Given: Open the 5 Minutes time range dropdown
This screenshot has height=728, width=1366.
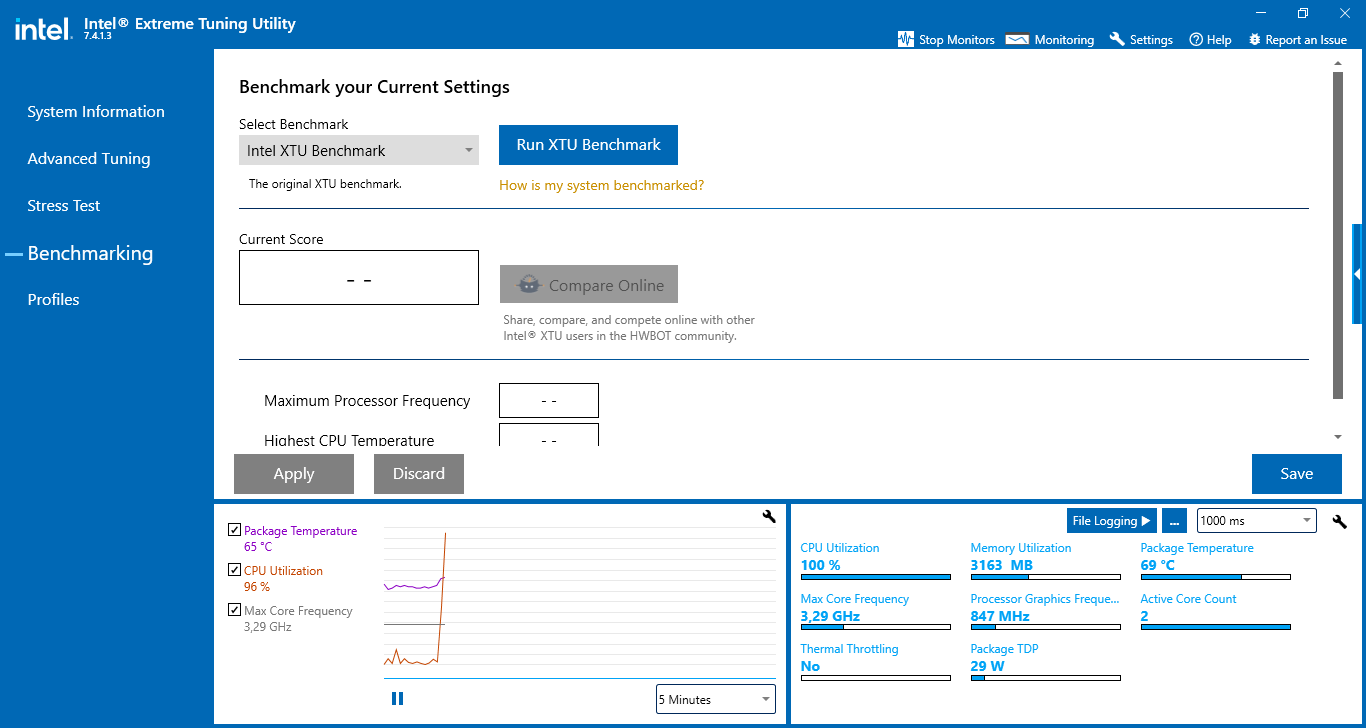Looking at the screenshot, I should (715, 699).
